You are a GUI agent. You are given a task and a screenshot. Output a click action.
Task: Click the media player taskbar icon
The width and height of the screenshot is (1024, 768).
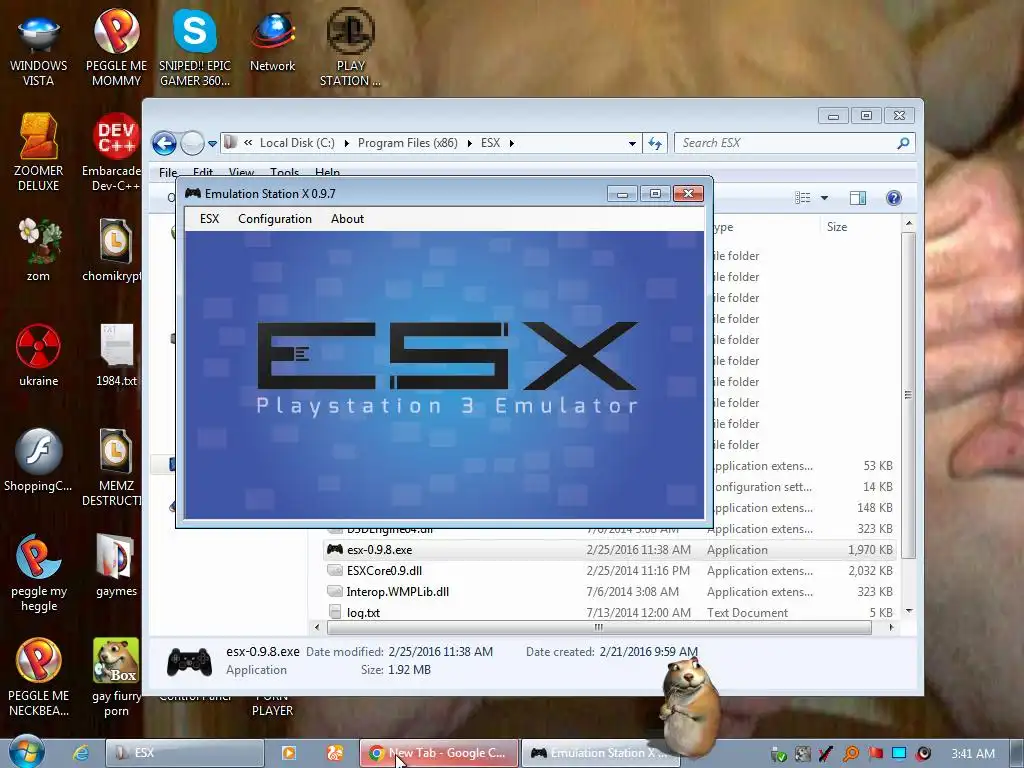click(x=288, y=753)
